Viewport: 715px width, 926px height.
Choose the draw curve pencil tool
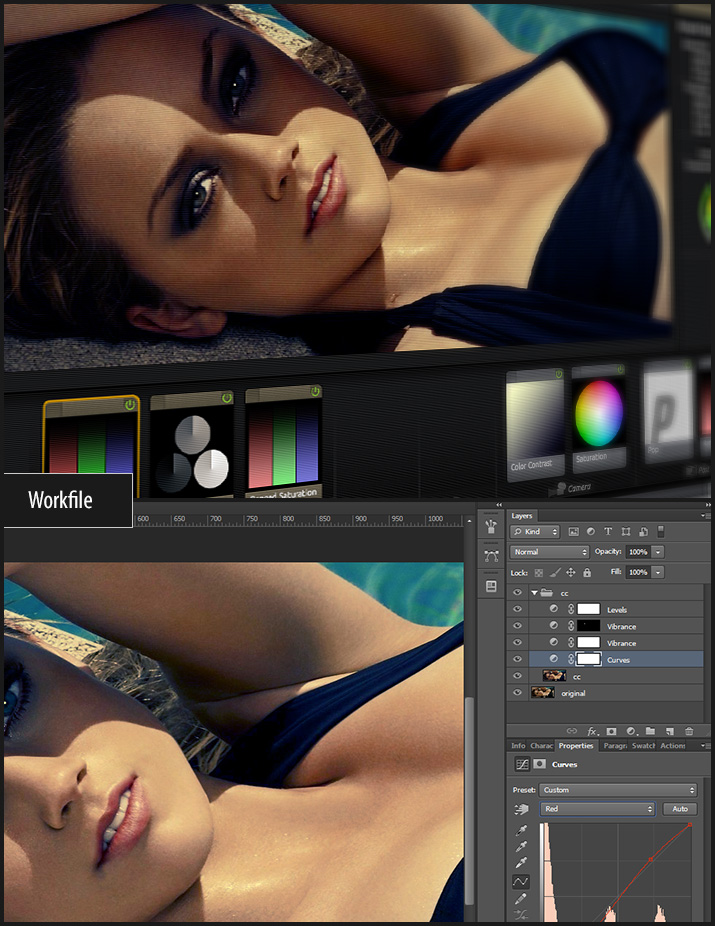coord(521,899)
